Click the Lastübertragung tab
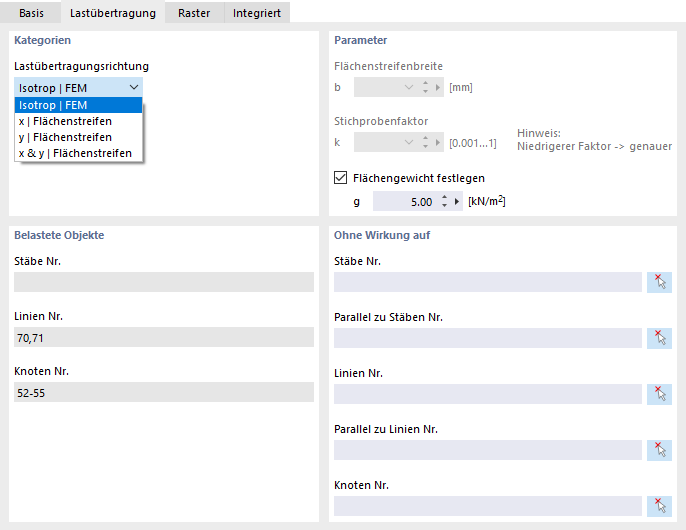This screenshot has width=686, height=530. pos(110,13)
